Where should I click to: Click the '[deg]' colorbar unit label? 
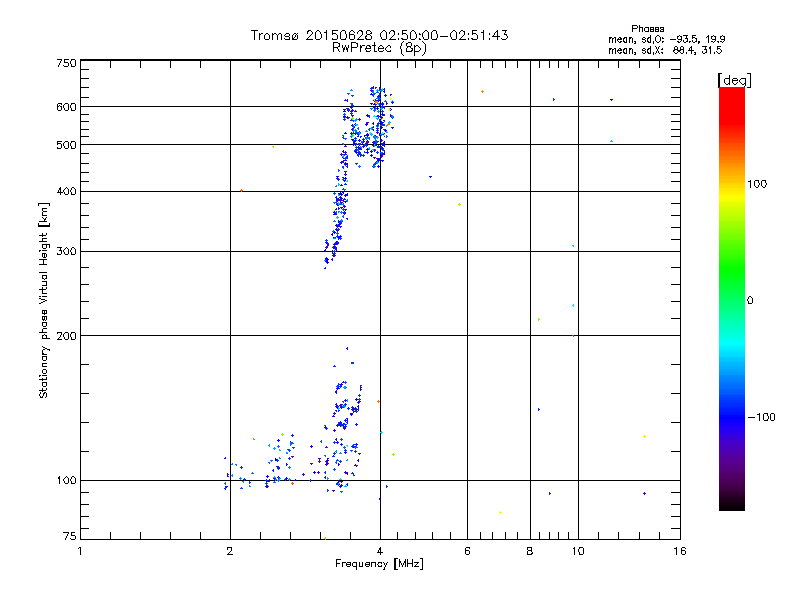pyautogui.click(x=734, y=80)
